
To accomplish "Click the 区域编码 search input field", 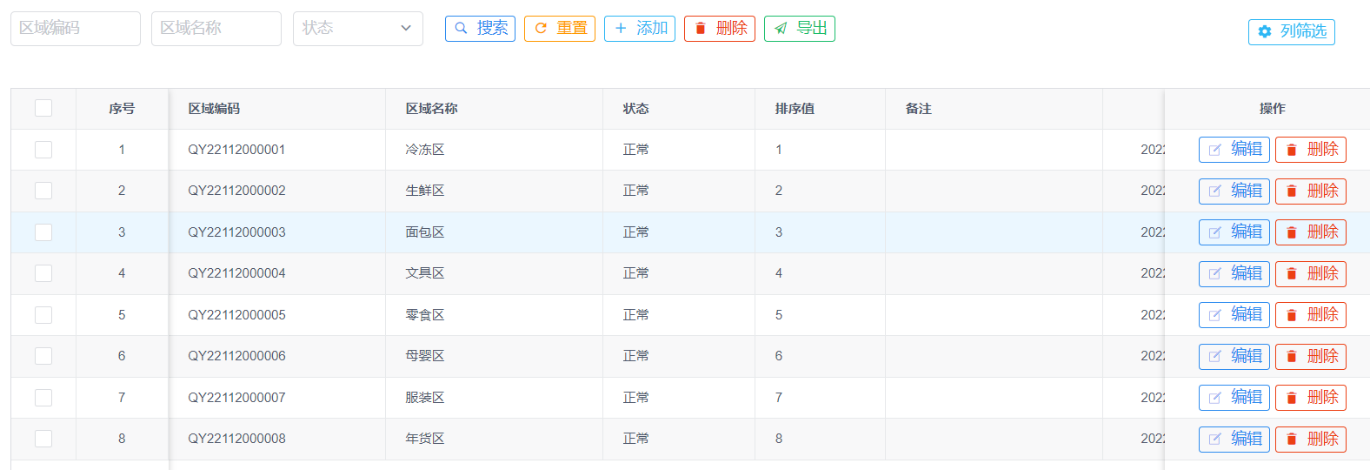I will pos(75,29).
